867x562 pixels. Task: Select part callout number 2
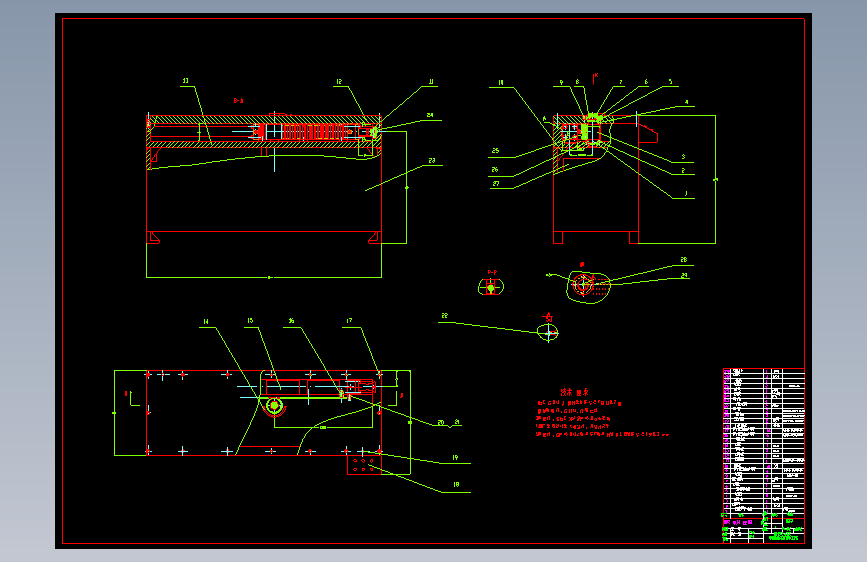point(683,170)
